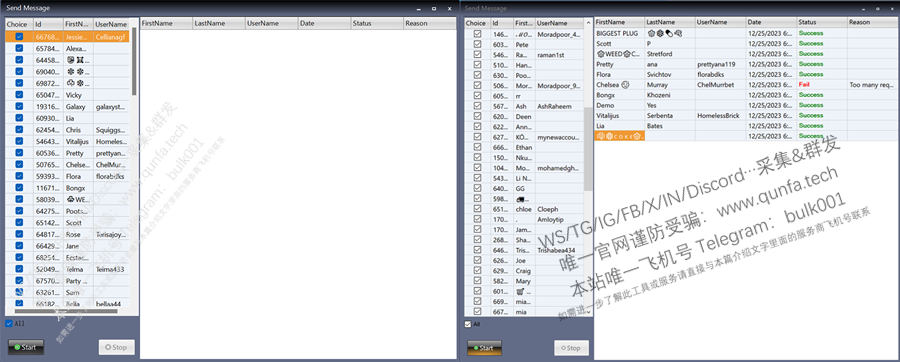This screenshot has width=900, height=362.
Task: Select the BIGGEST PLUG result row
Action: [x=746, y=33]
